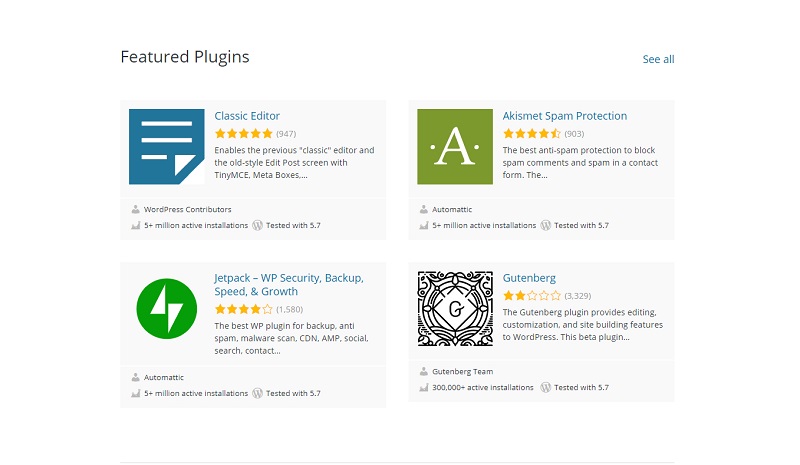
Task: Click the Gutenberg Team author name
Action: pos(462,372)
